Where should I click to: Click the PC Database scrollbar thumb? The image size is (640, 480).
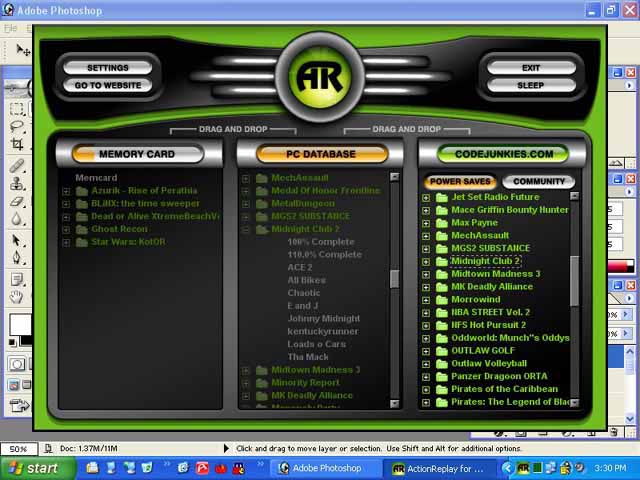point(394,279)
